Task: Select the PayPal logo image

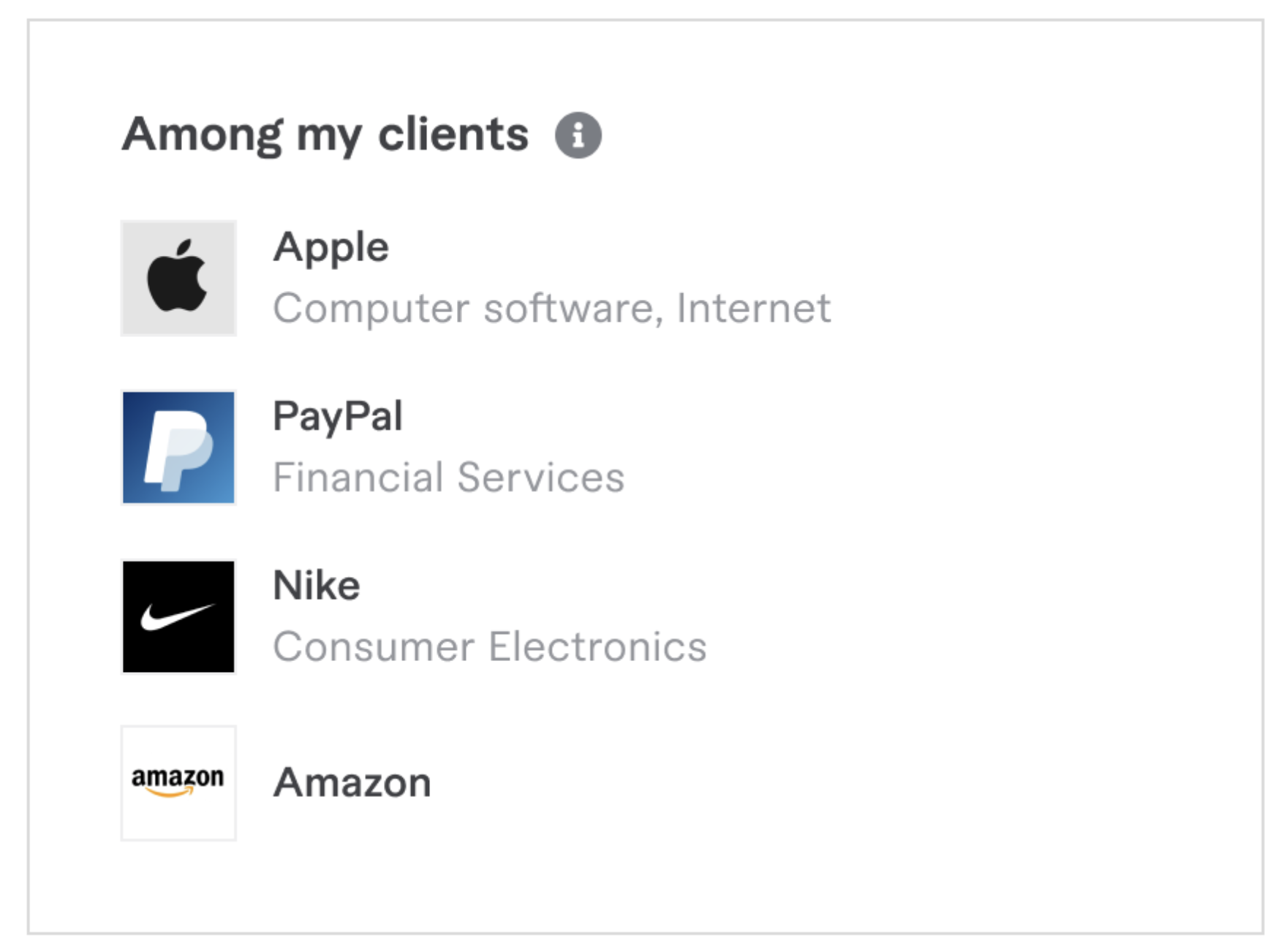Action: coord(178,447)
